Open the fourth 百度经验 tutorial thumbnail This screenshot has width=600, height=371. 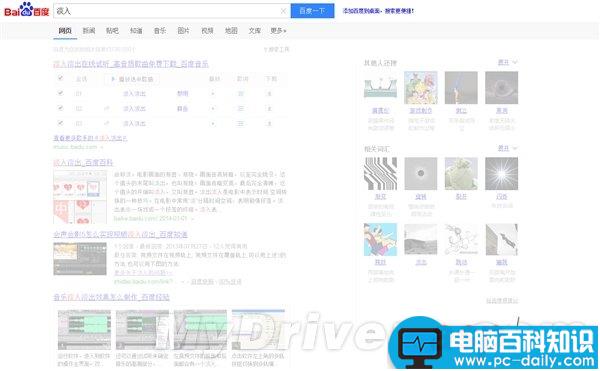258,330
